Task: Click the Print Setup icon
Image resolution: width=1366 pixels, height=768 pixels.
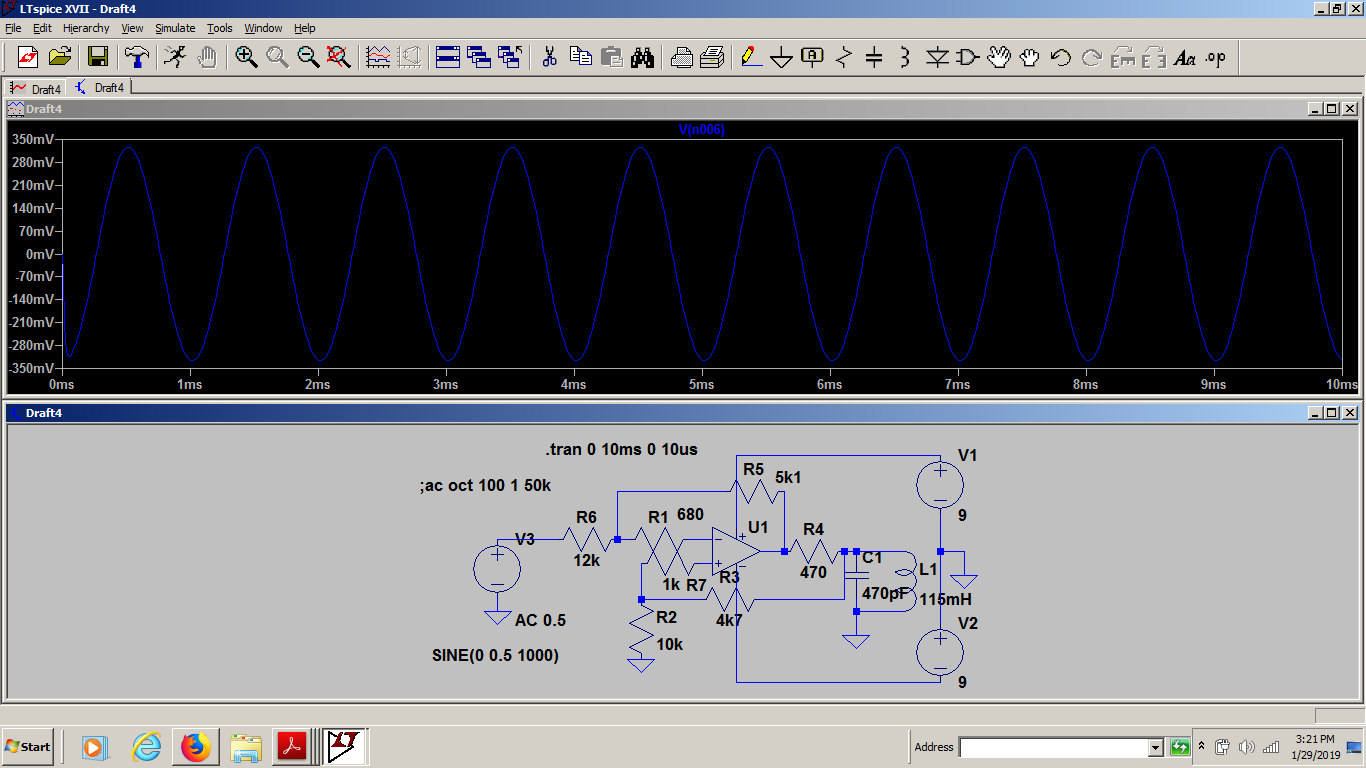Action: click(x=681, y=57)
